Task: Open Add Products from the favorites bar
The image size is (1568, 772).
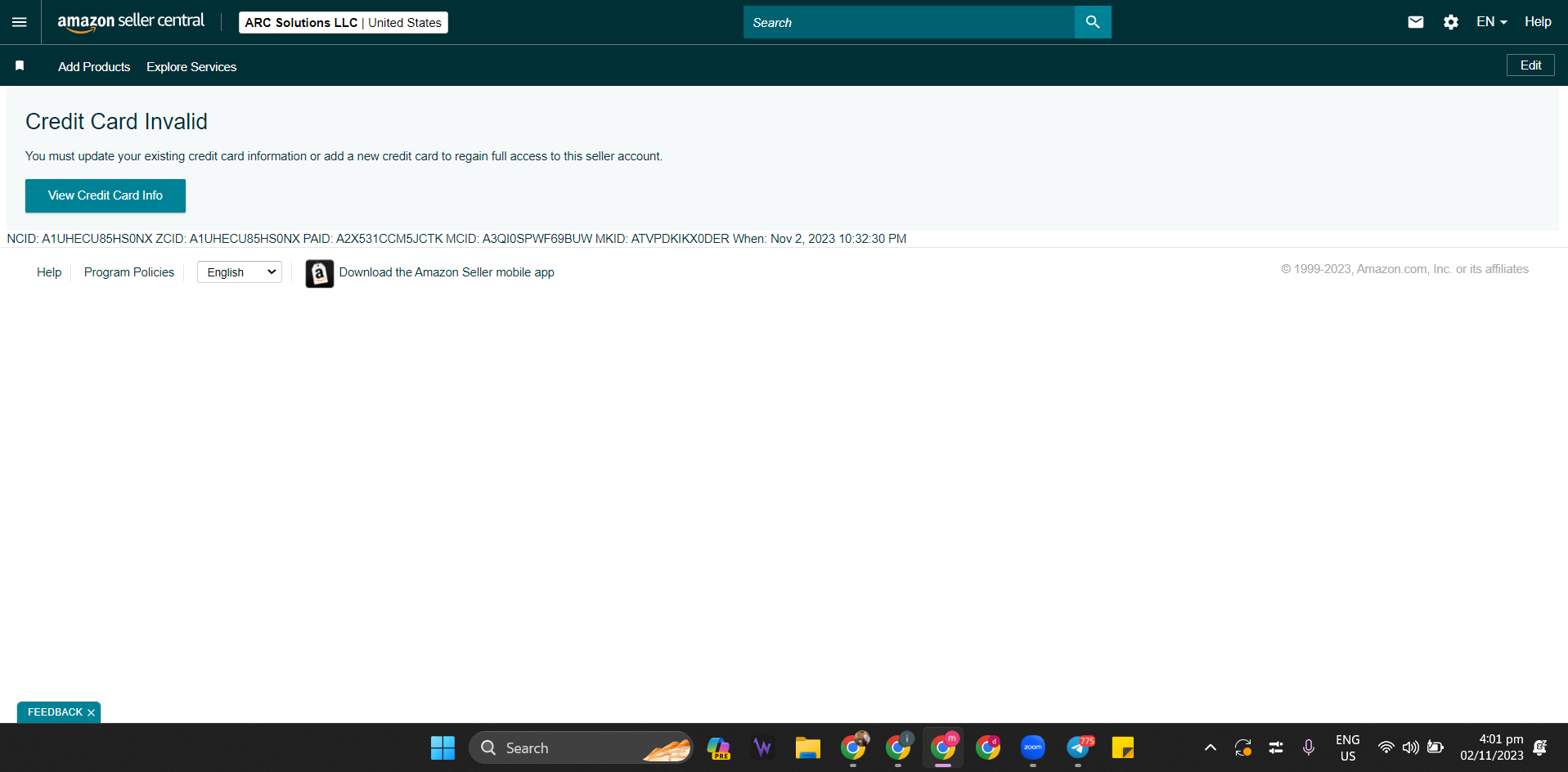Action: pyautogui.click(x=94, y=66)
